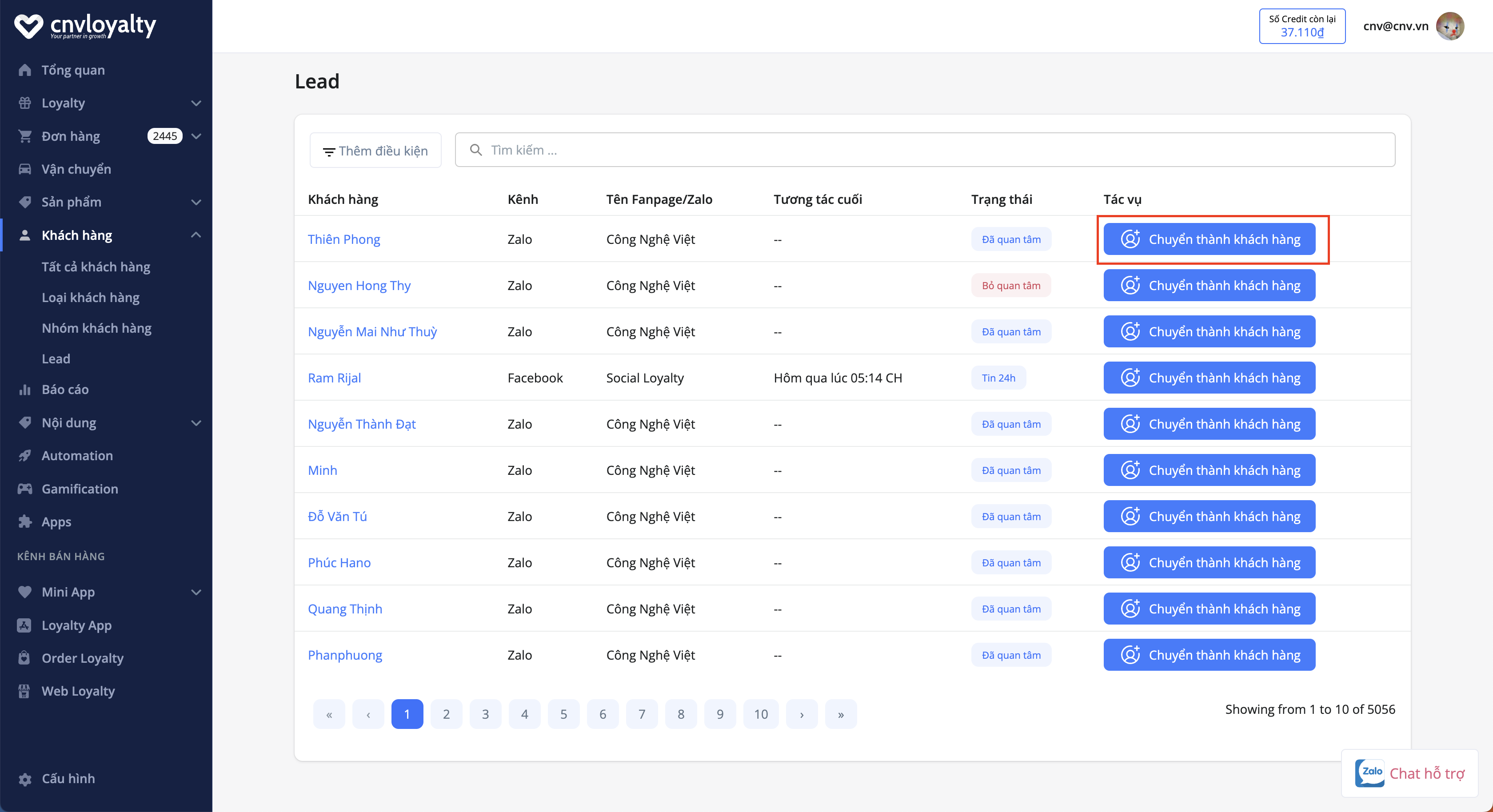Click the user avatar picture
The image size is (1493, 812).
coord(1449,26)
